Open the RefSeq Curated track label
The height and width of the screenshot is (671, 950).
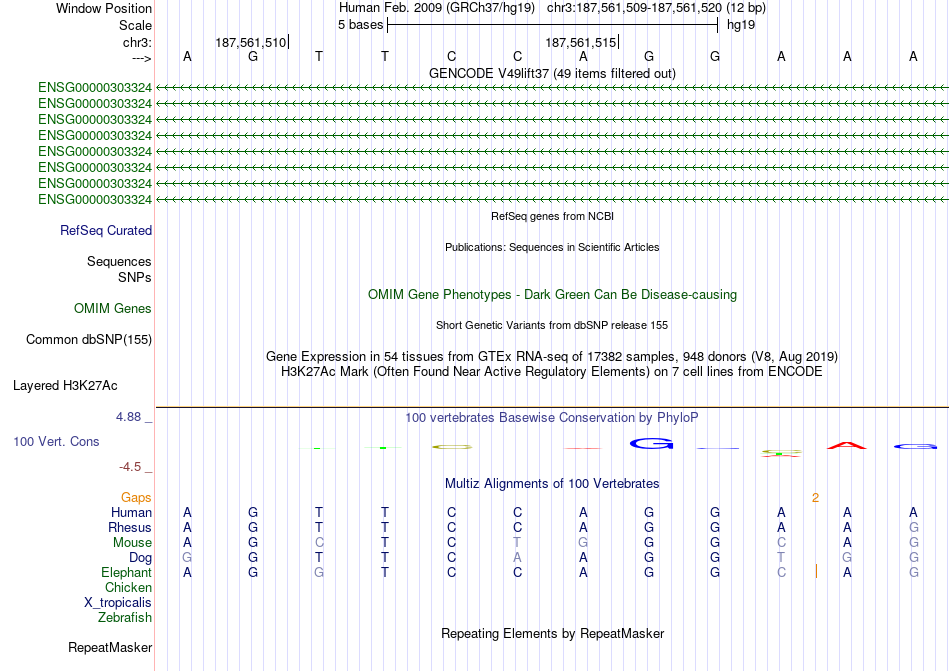(106, 231)
